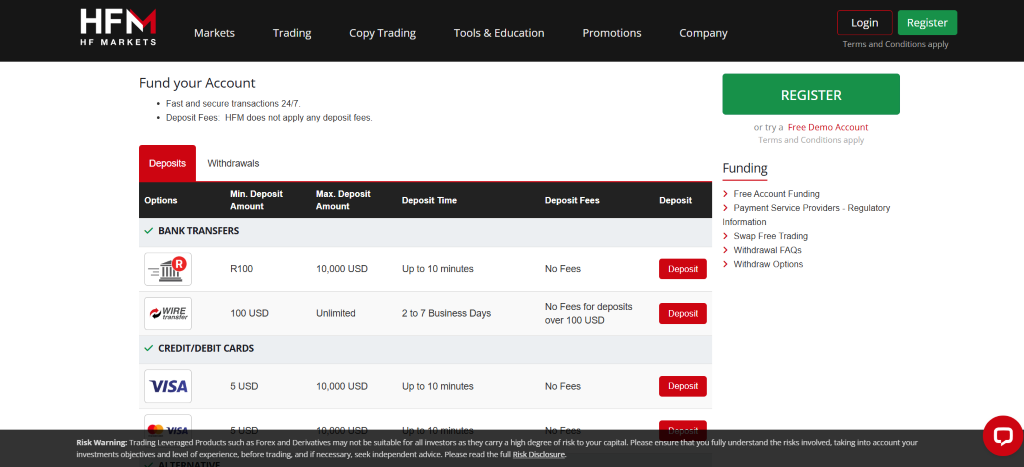Image resolution: width=1024 pixels, height=467 pixels.
Task: Open the Company menu
Action: (x=703, y=33)
